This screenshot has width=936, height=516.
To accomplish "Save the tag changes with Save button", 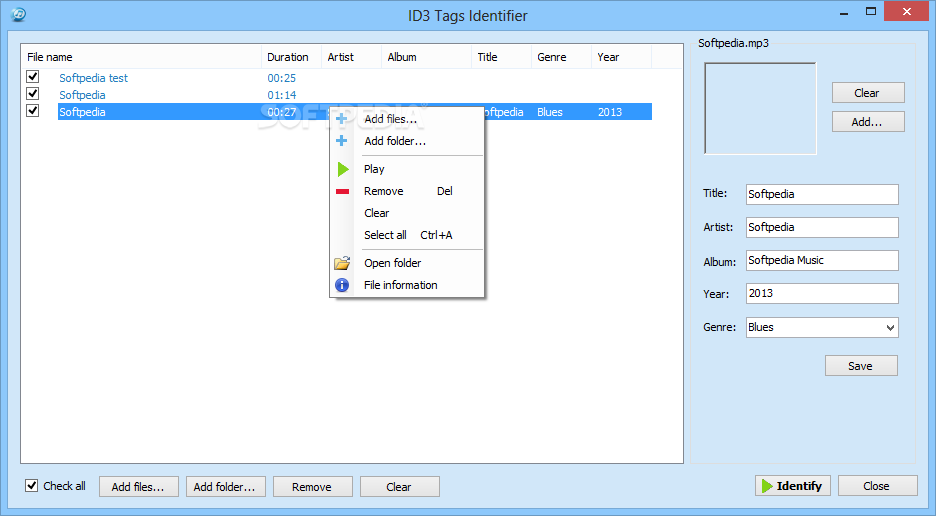I will click(861, 366).
